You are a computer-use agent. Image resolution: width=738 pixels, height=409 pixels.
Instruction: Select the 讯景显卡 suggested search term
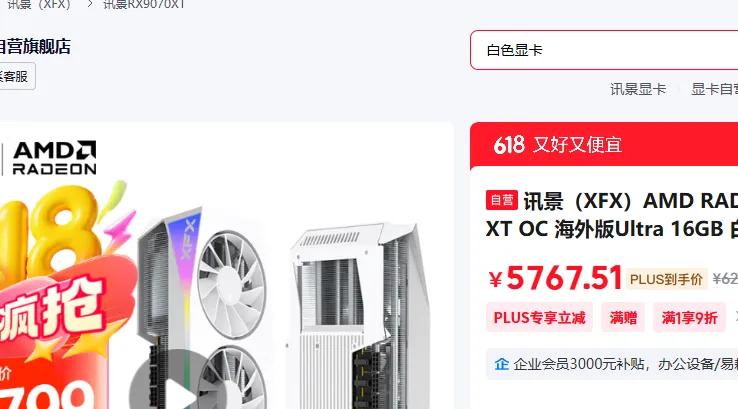tap(638, 89)
